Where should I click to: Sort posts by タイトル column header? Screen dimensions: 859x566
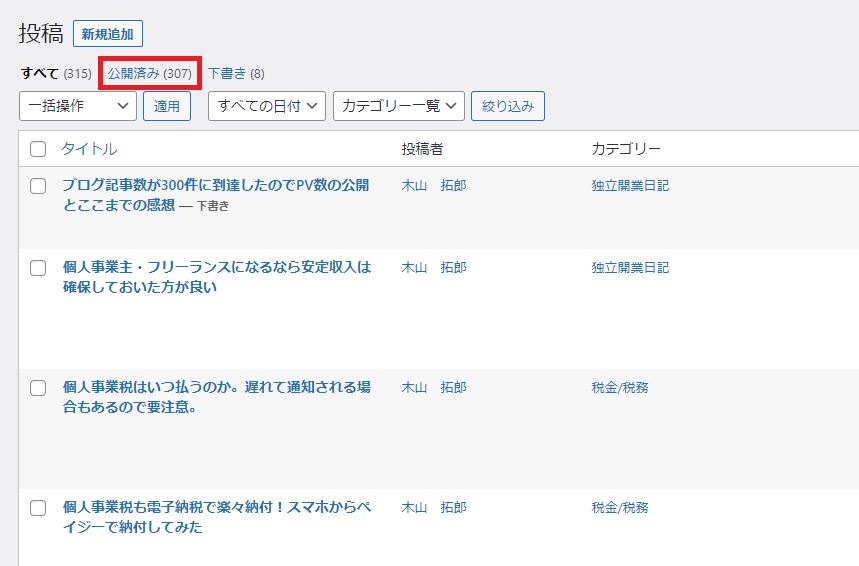[89, 149]
